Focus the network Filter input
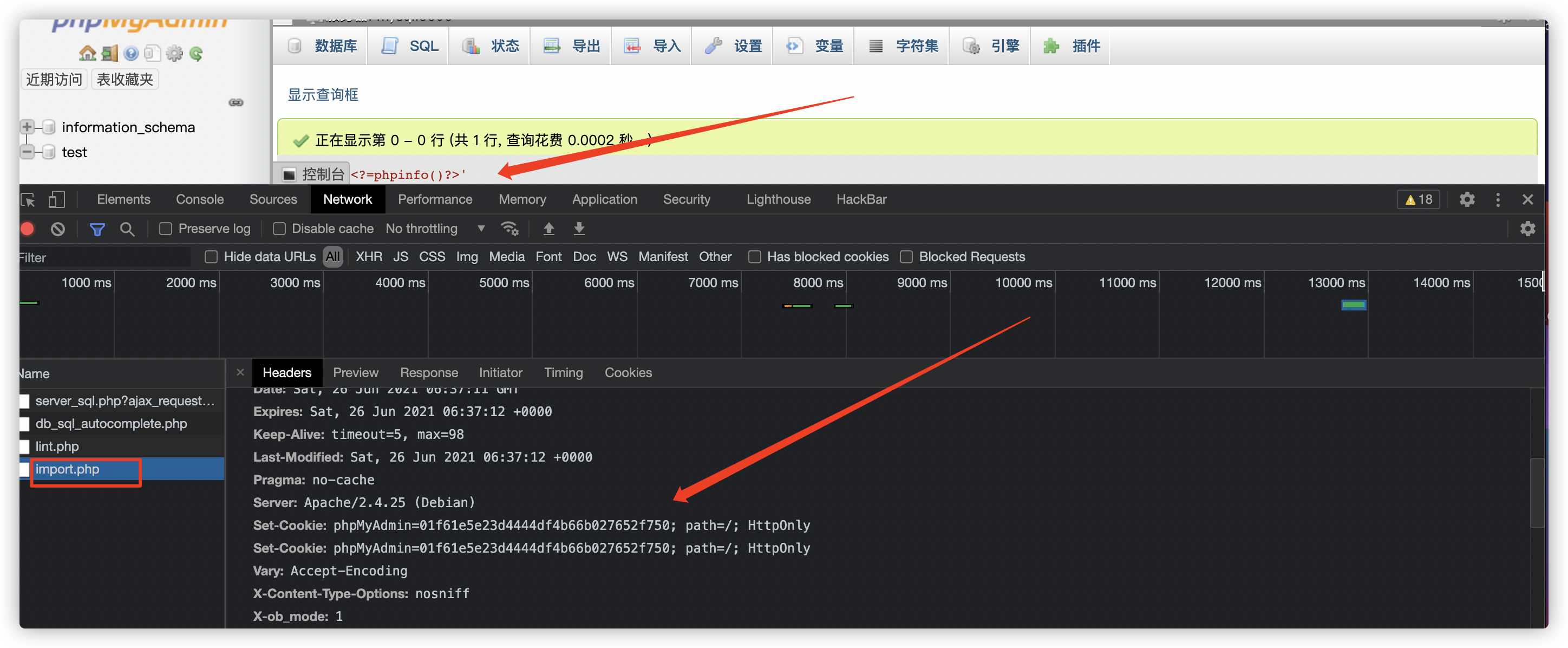 click(104, 257)
